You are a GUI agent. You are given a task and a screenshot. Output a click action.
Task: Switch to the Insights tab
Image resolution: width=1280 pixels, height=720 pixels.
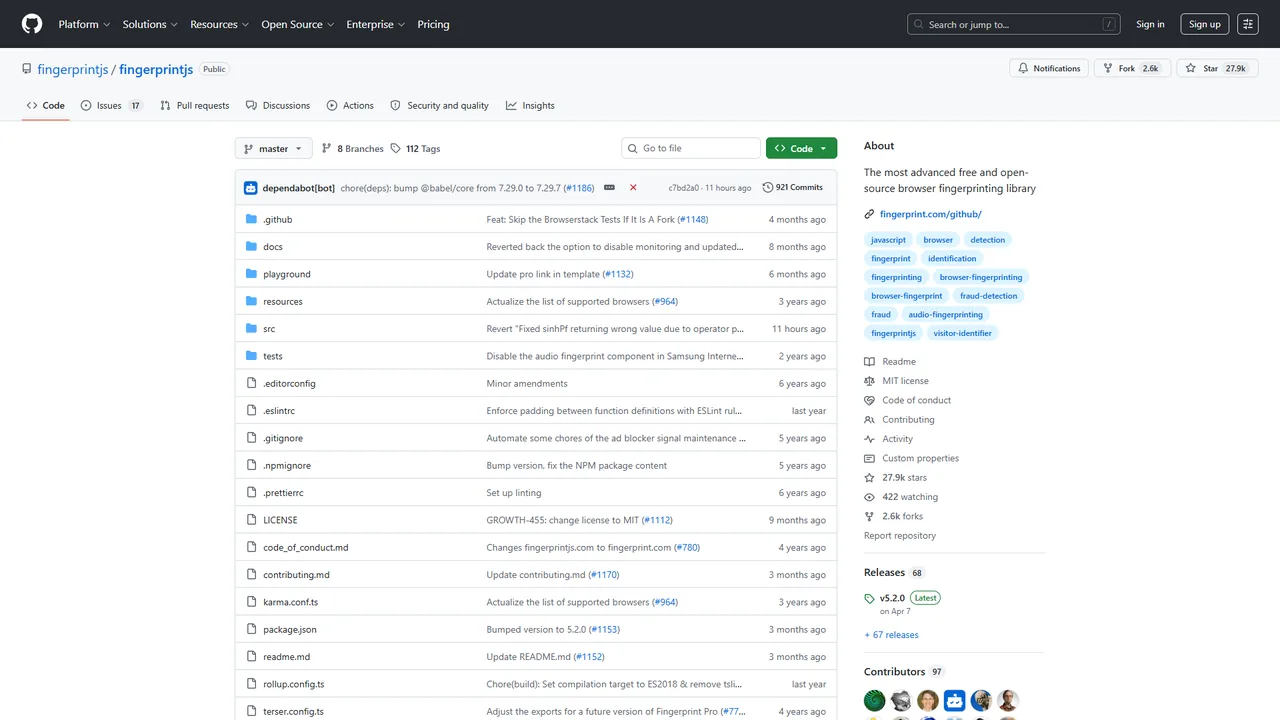tap(530, 105)
